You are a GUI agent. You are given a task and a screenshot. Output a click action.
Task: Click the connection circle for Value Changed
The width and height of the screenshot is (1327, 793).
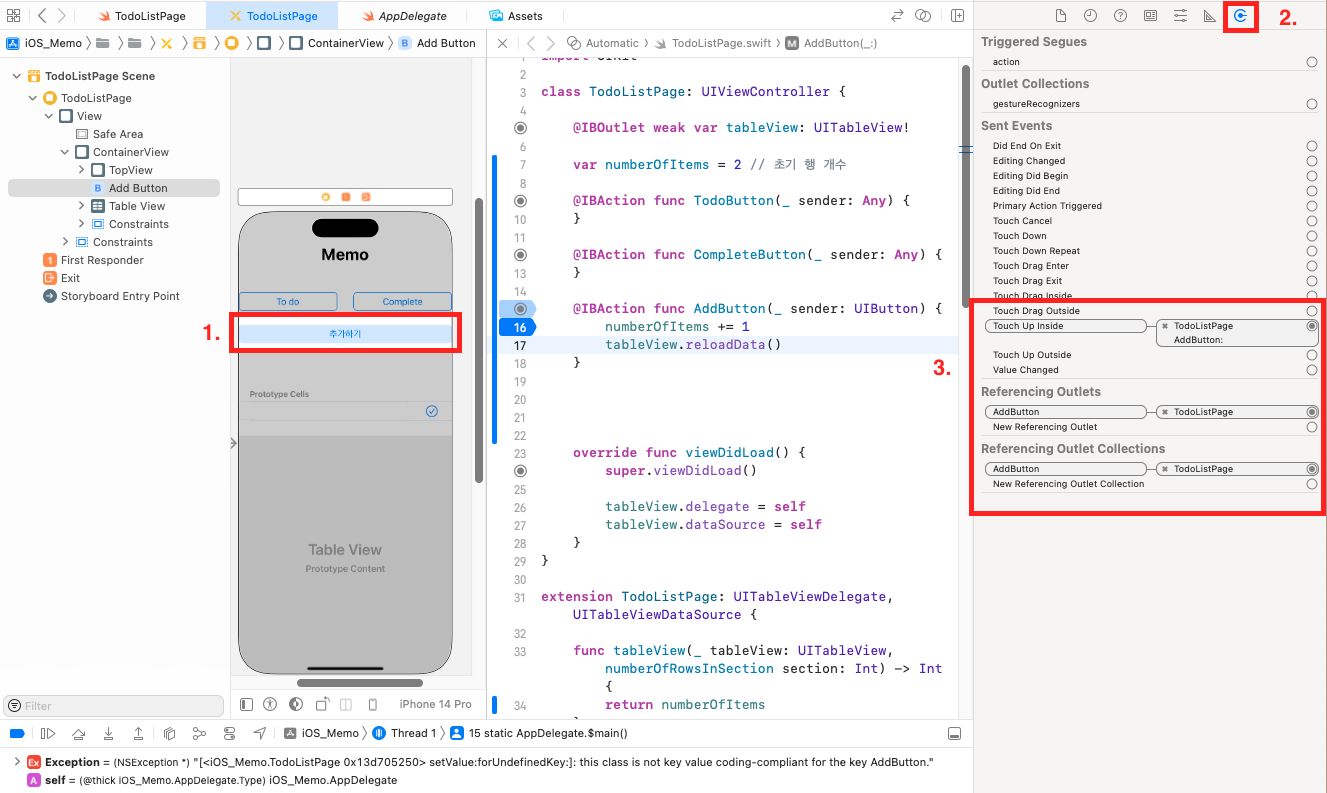(x=1311, y=370)
